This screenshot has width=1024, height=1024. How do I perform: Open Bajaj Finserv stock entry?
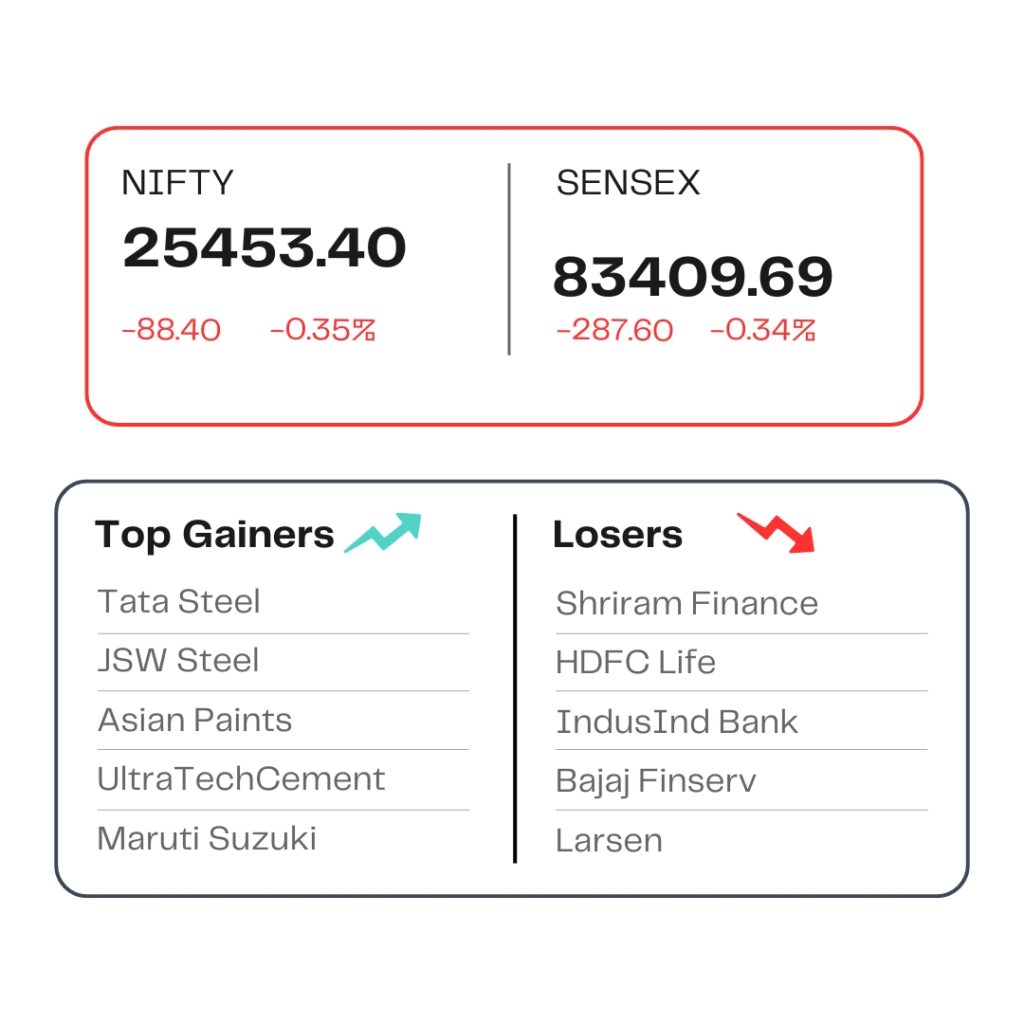[x=656, y=782]
